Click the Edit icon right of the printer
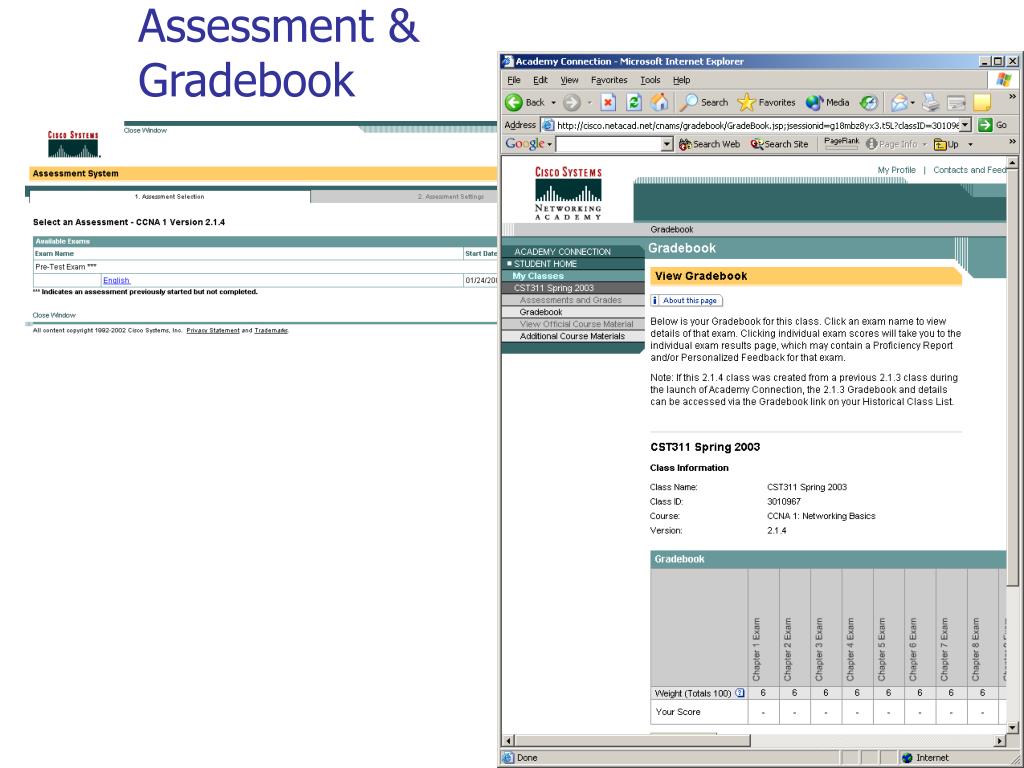The image size is (1024, 768). (x=956, y=103)
